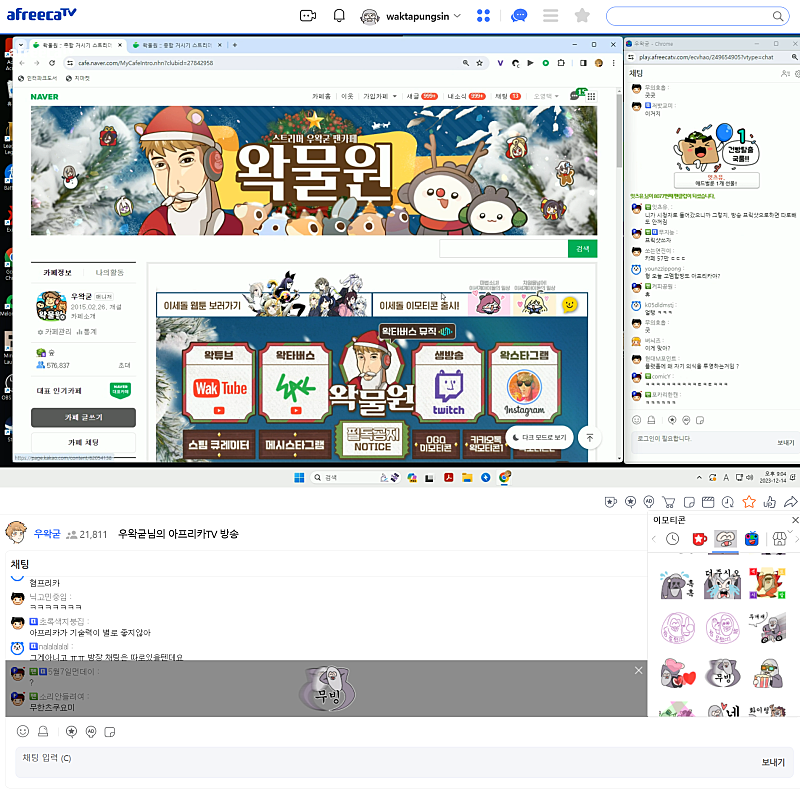Click the twitch 생방송 tile in streamed cafe
Screen dimensions: 800x801
coord(449,382)
